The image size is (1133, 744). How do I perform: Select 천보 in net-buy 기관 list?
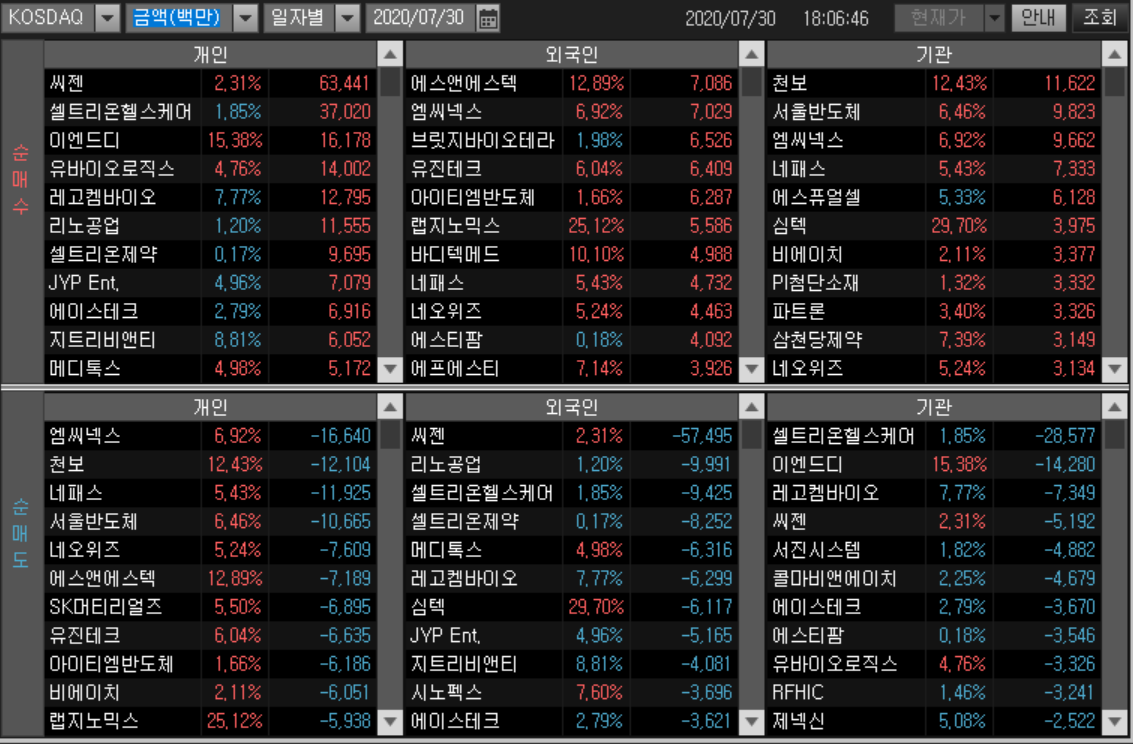click(934, 83)
